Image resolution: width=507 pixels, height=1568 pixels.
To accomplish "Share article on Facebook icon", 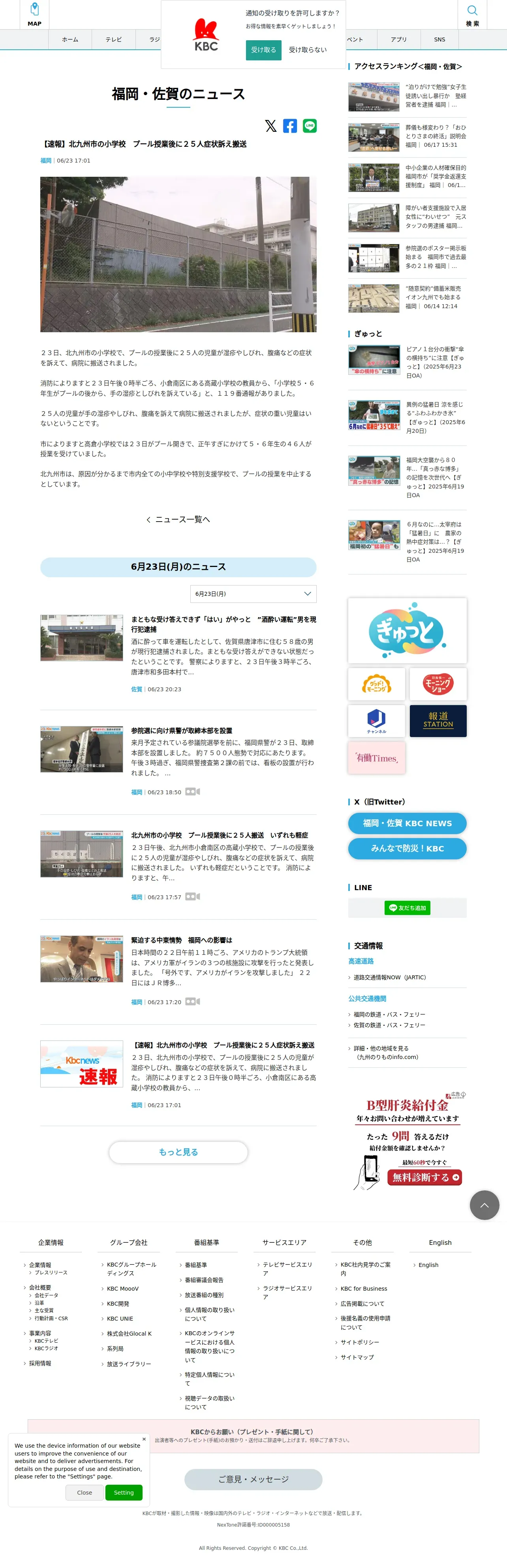I will [x=290, y=126].
